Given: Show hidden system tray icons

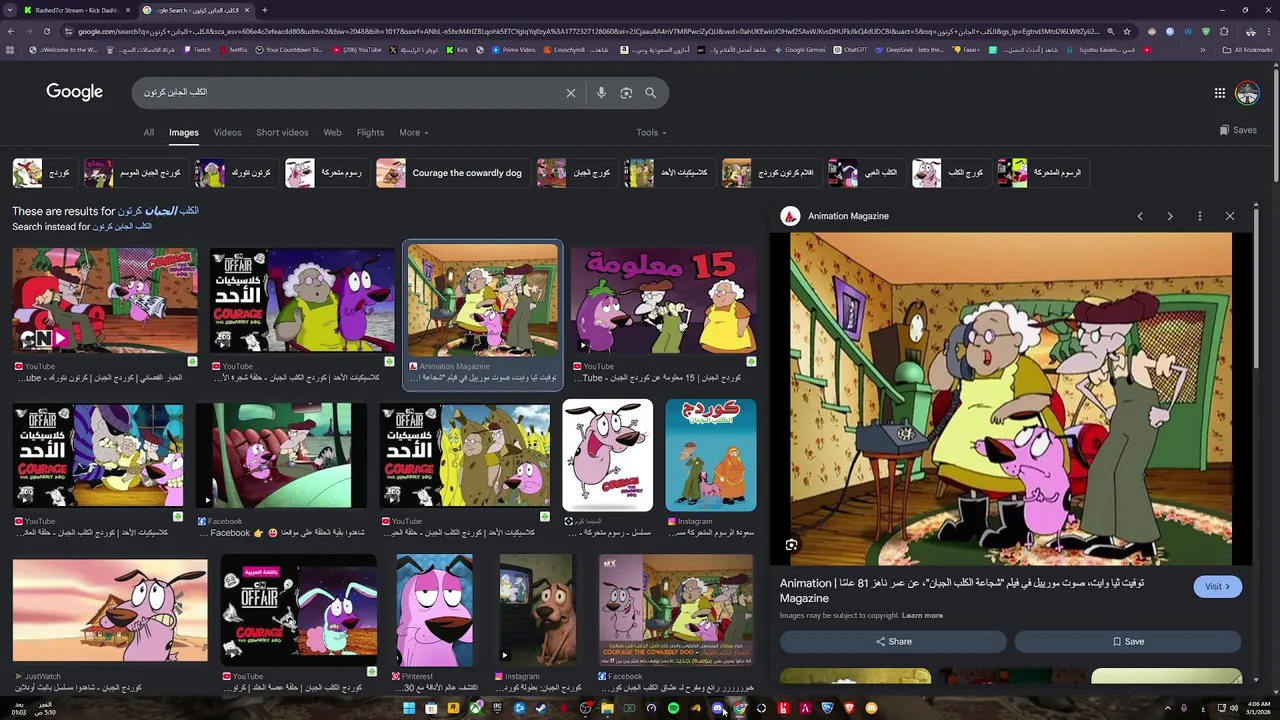Looking at the screenshot, I should (1167, 709).
